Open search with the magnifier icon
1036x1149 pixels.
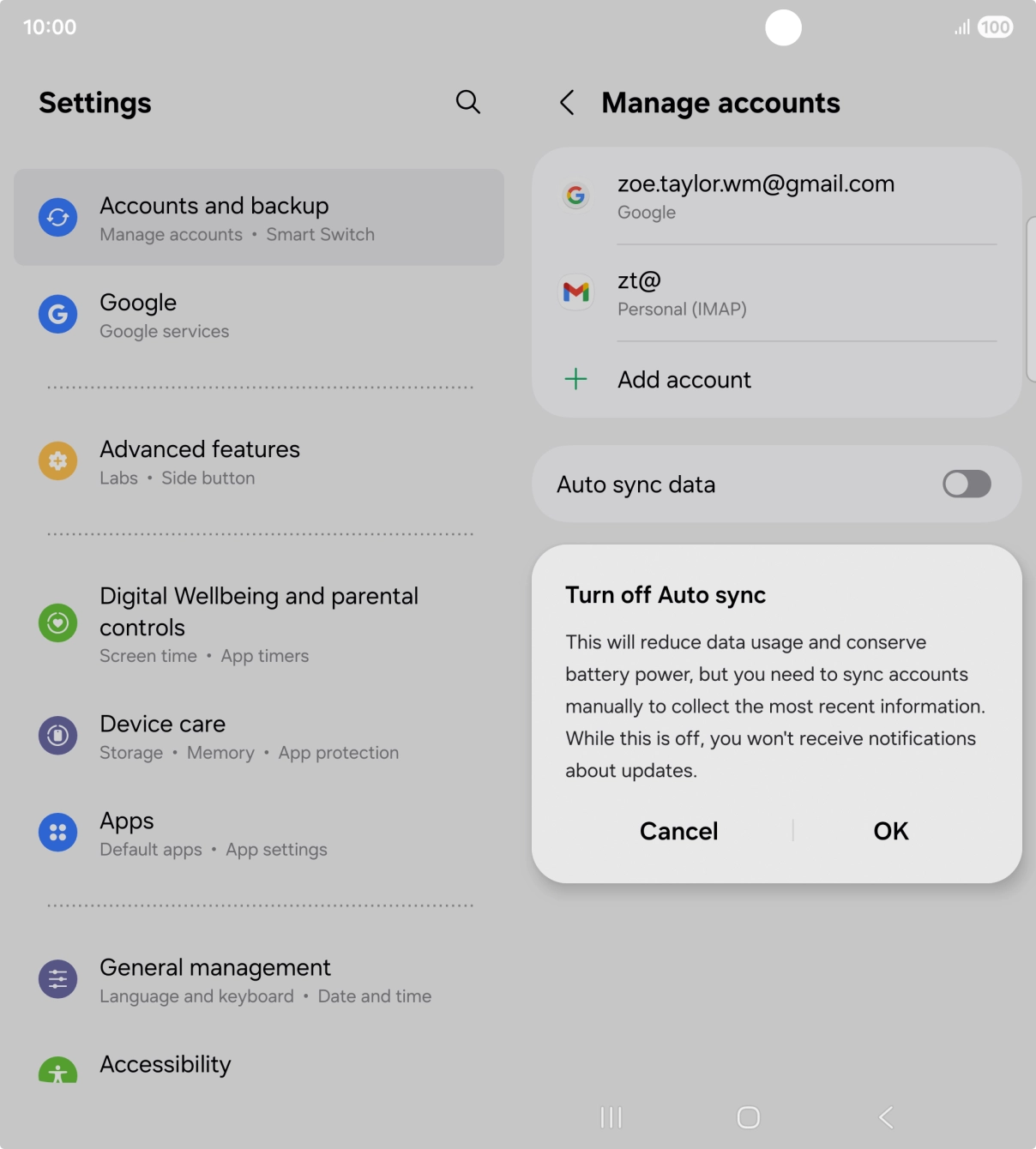(x=467, y=102)
